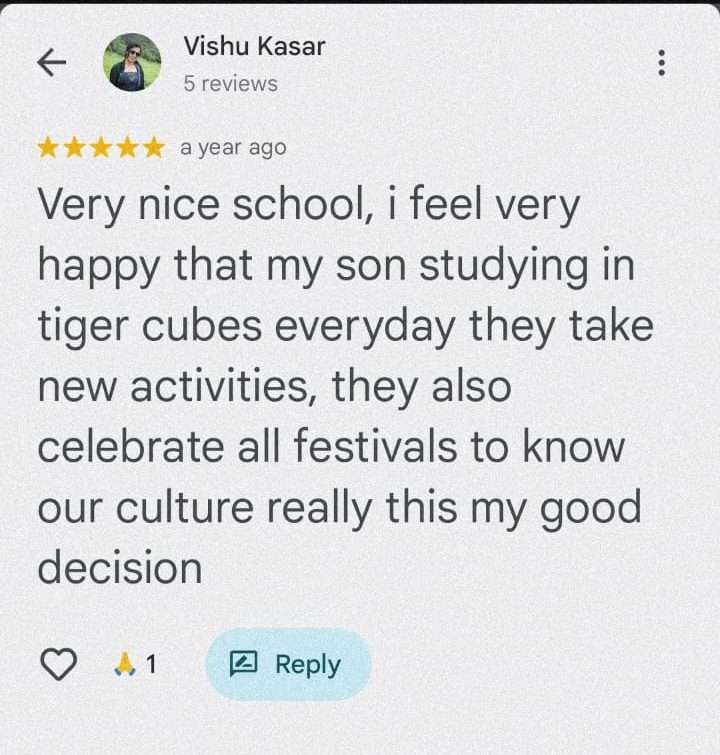The width and height of the screenshot is (720, 755).
Task: Tap the "celebrate all festivals" review line
Action: tap(250, 447)
